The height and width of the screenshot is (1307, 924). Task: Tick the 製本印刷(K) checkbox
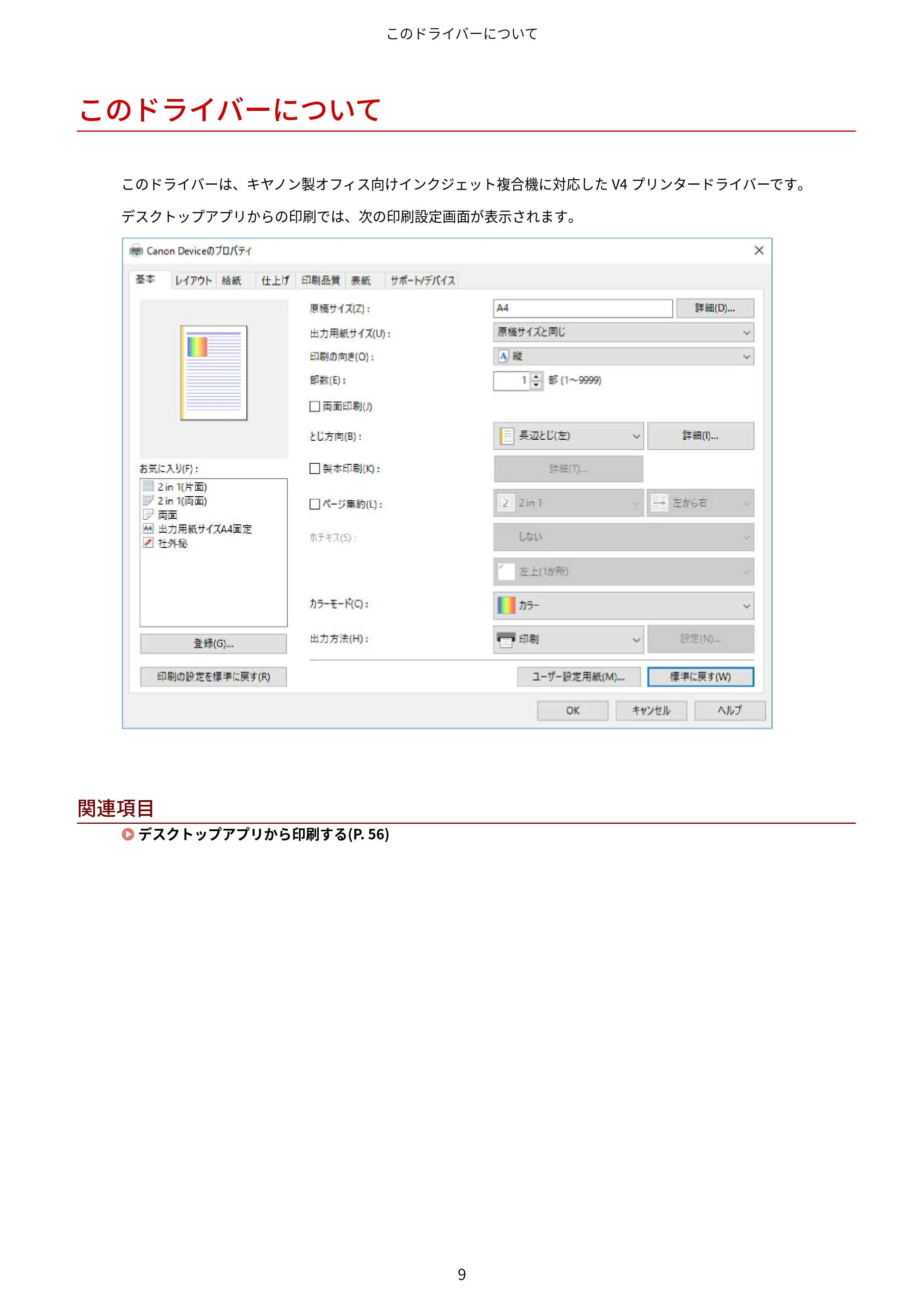coord(315,468)
